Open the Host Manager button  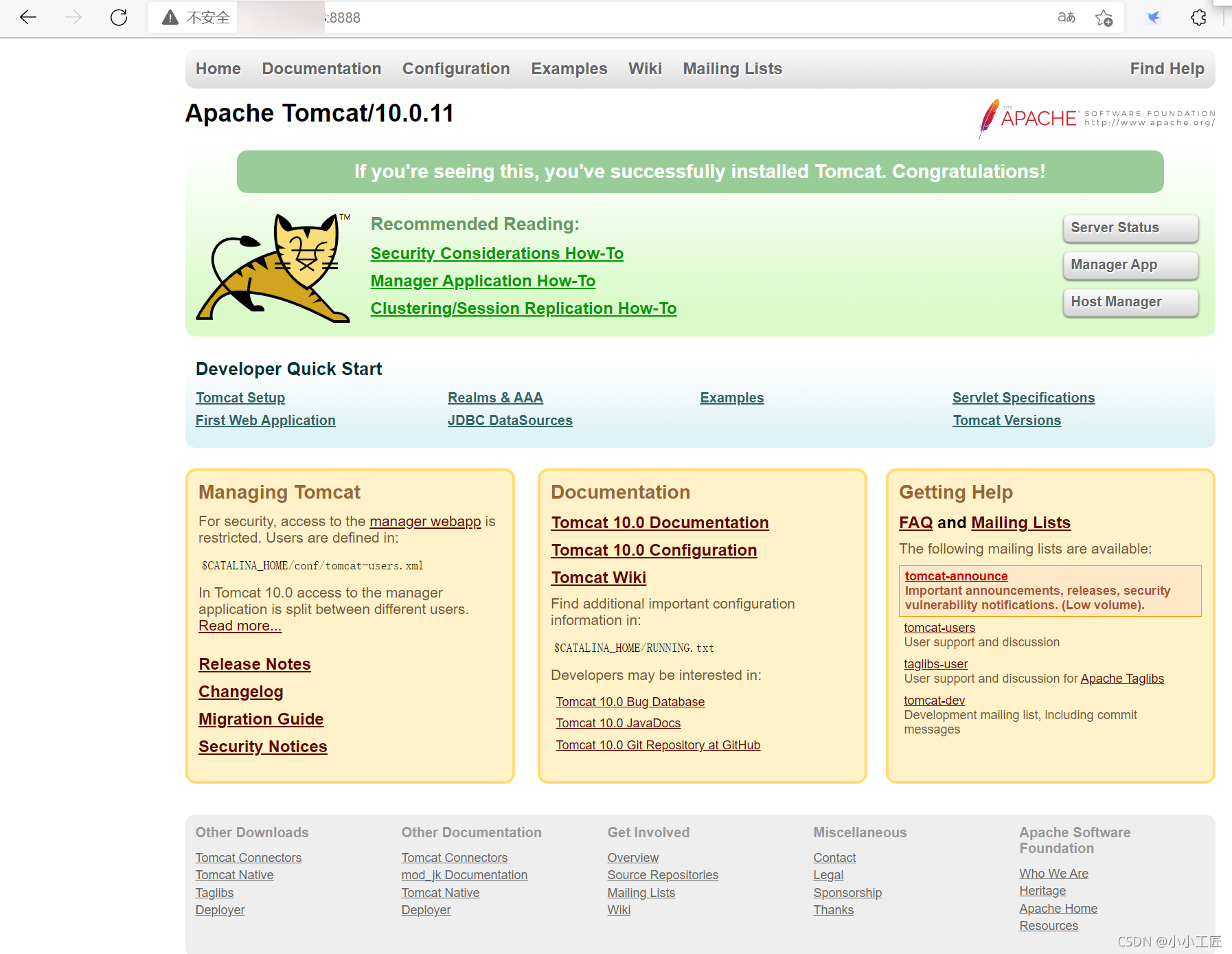[x=1130, y=302]
